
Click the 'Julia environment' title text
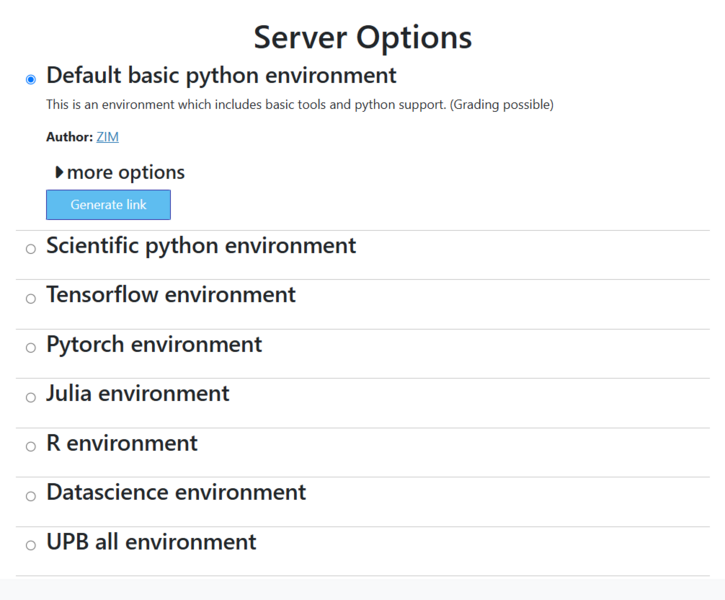point(138,393)
